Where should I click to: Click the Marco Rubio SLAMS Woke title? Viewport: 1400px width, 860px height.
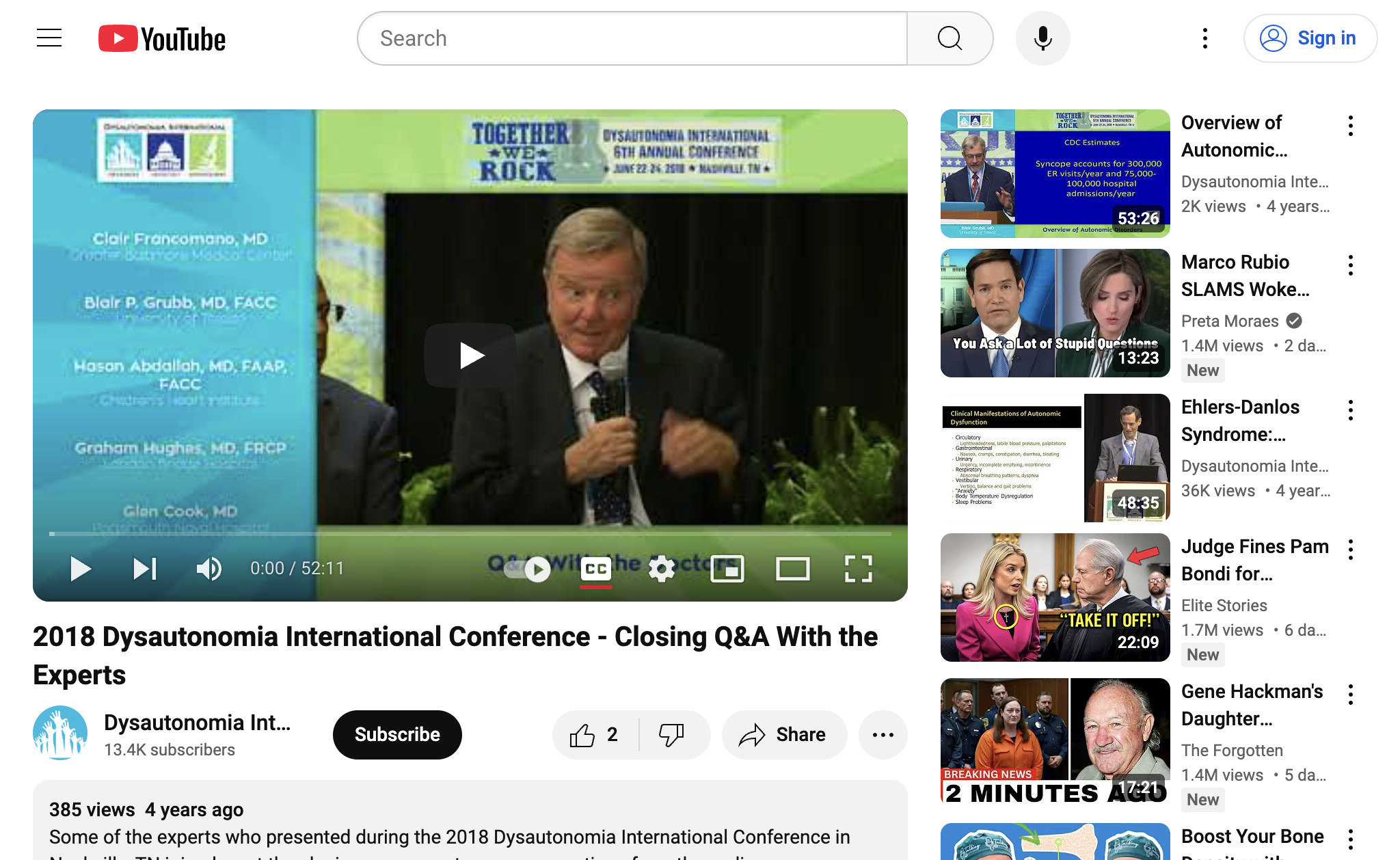1246,276
